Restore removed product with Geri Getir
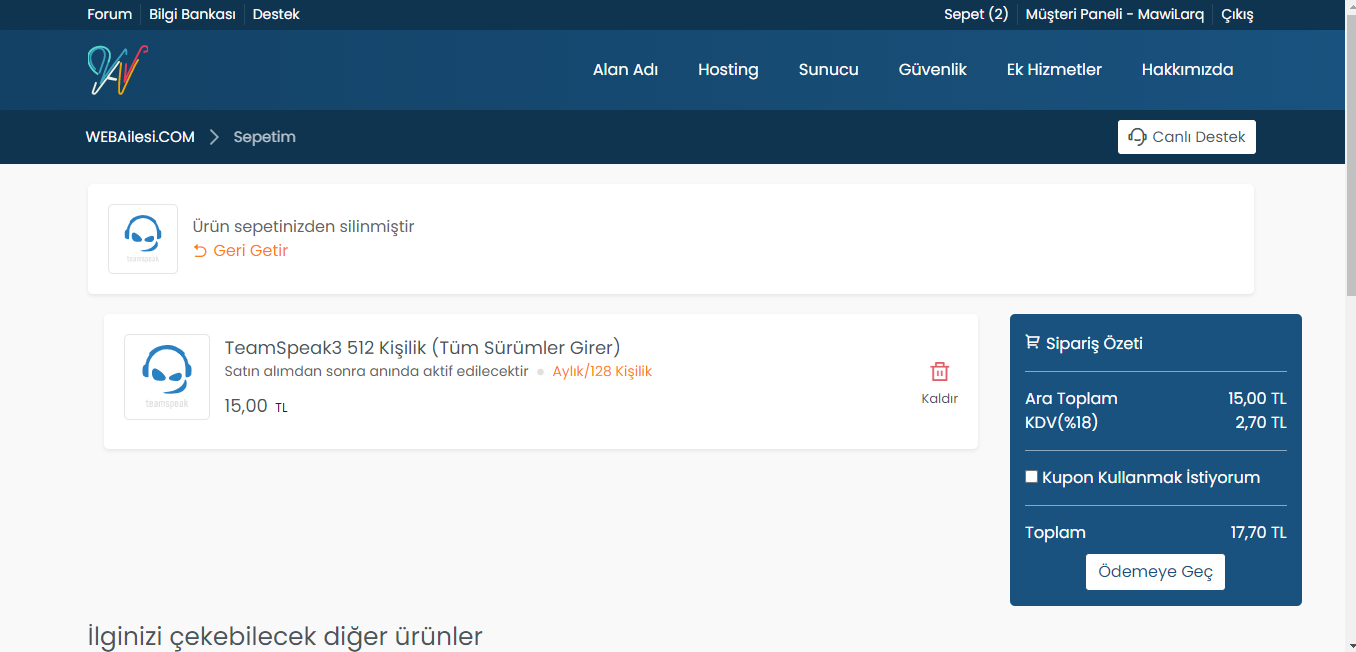 pyautogui.click(x=240, y=251)
